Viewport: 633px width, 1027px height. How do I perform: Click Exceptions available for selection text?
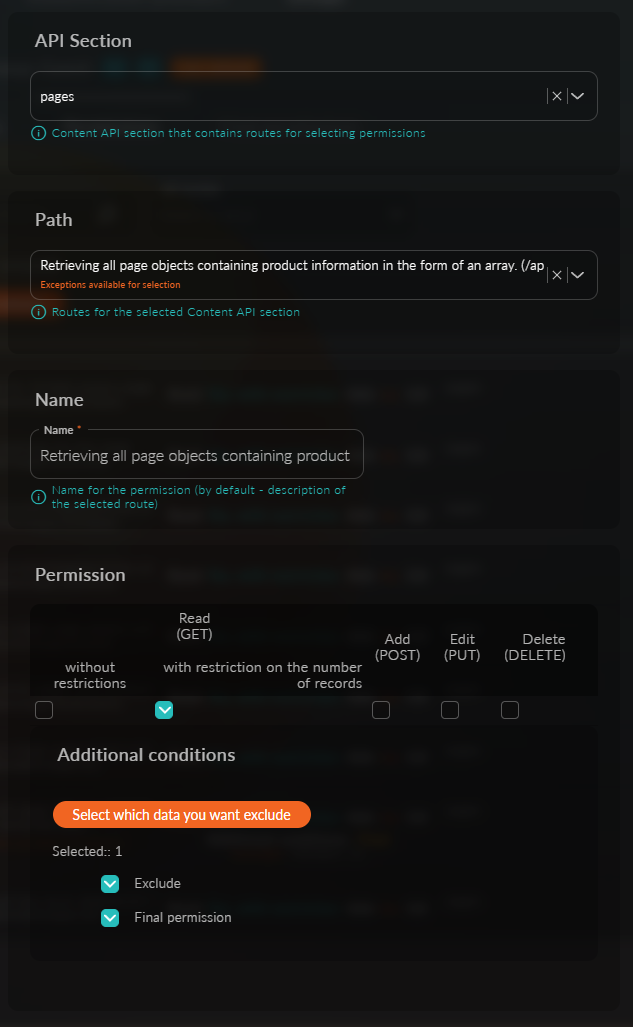click(110, 285)
